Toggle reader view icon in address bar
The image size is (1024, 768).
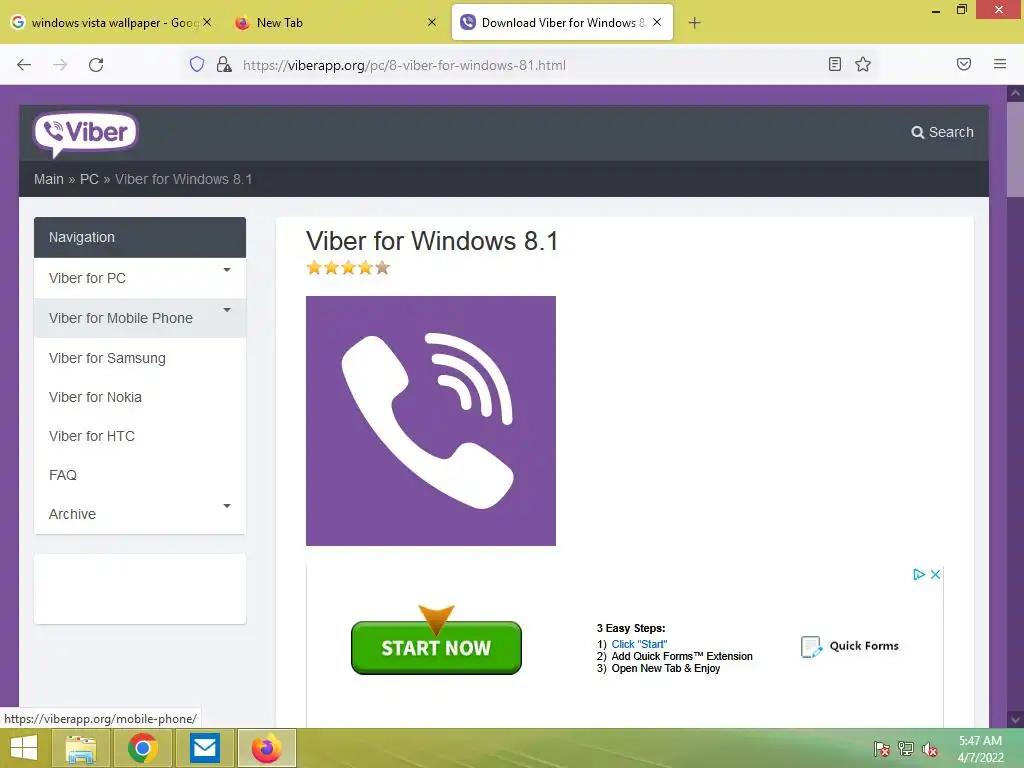(835, 64)
